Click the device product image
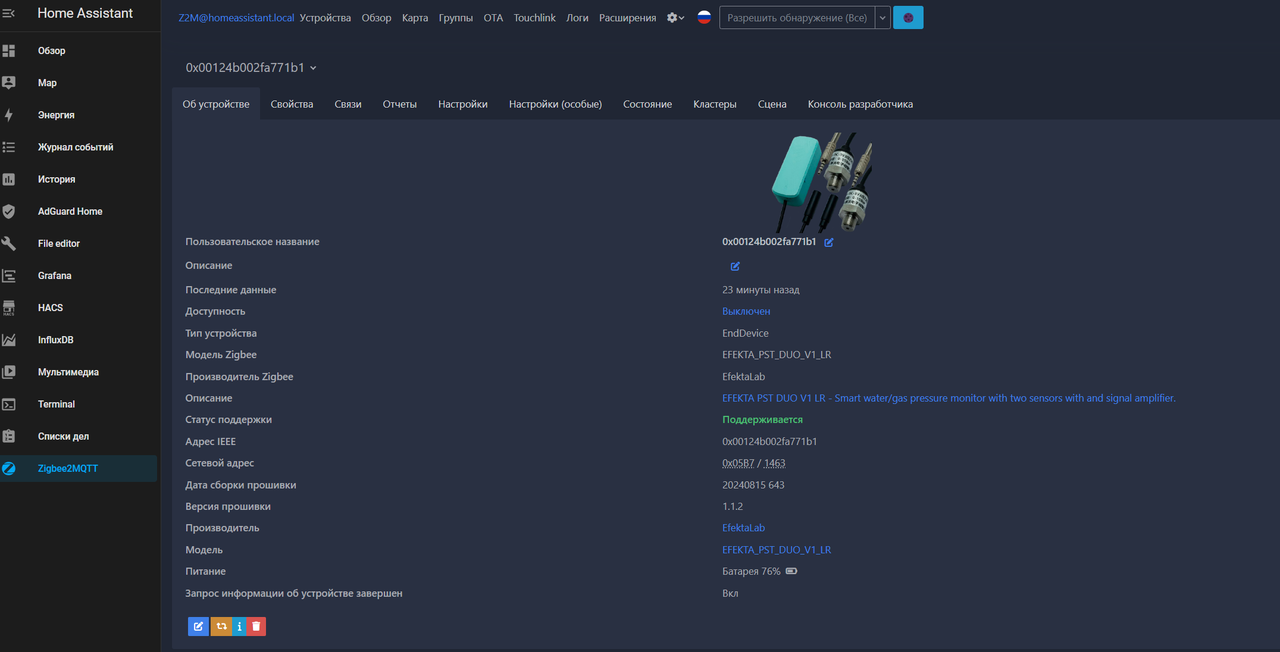Screen dimensions: 1280x652 click(x=821, y=181)
